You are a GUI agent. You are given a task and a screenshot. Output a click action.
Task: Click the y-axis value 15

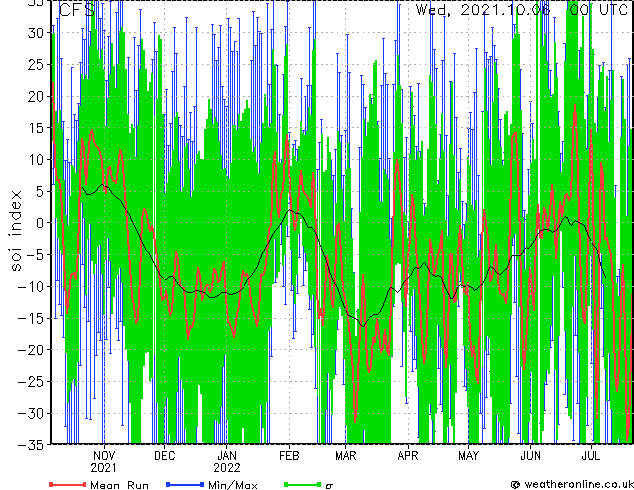tap(36, 128)
